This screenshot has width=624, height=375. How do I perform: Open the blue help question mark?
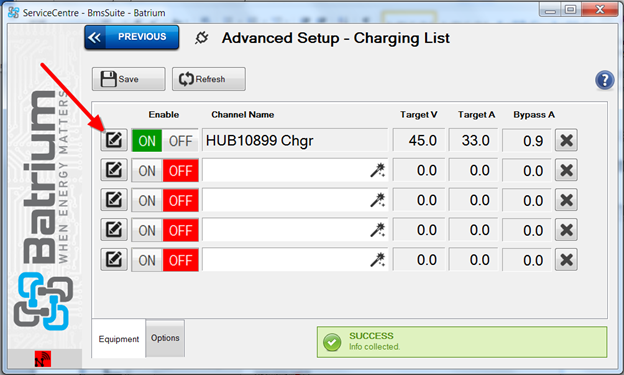(x=604, y=80)
